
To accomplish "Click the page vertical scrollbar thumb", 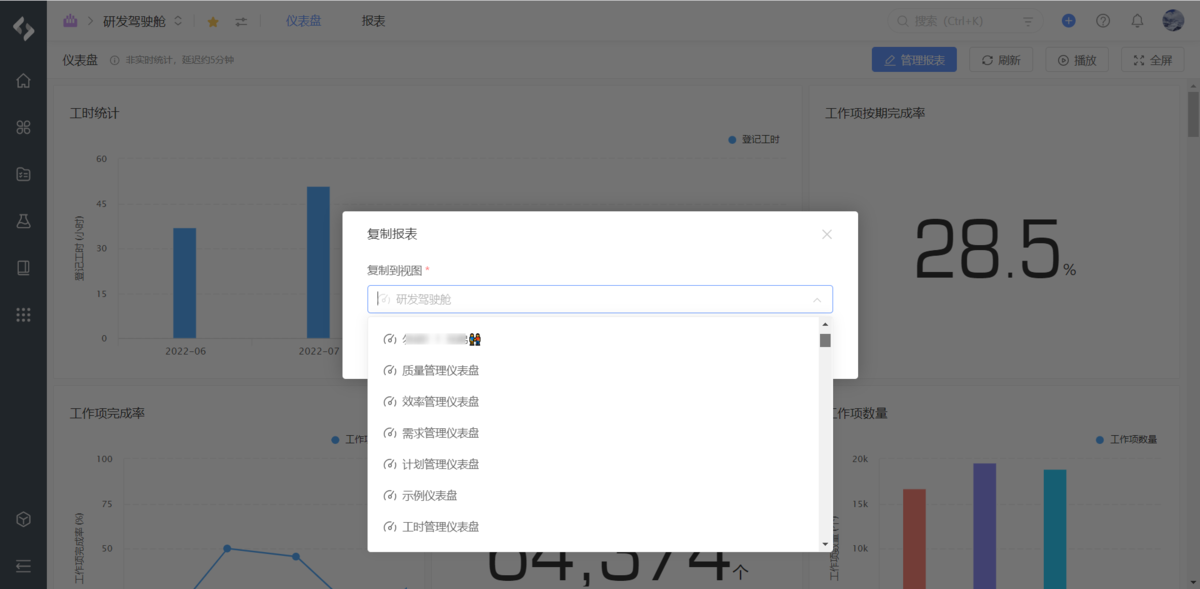I will pyautogui.click(x=1193, y=115).
